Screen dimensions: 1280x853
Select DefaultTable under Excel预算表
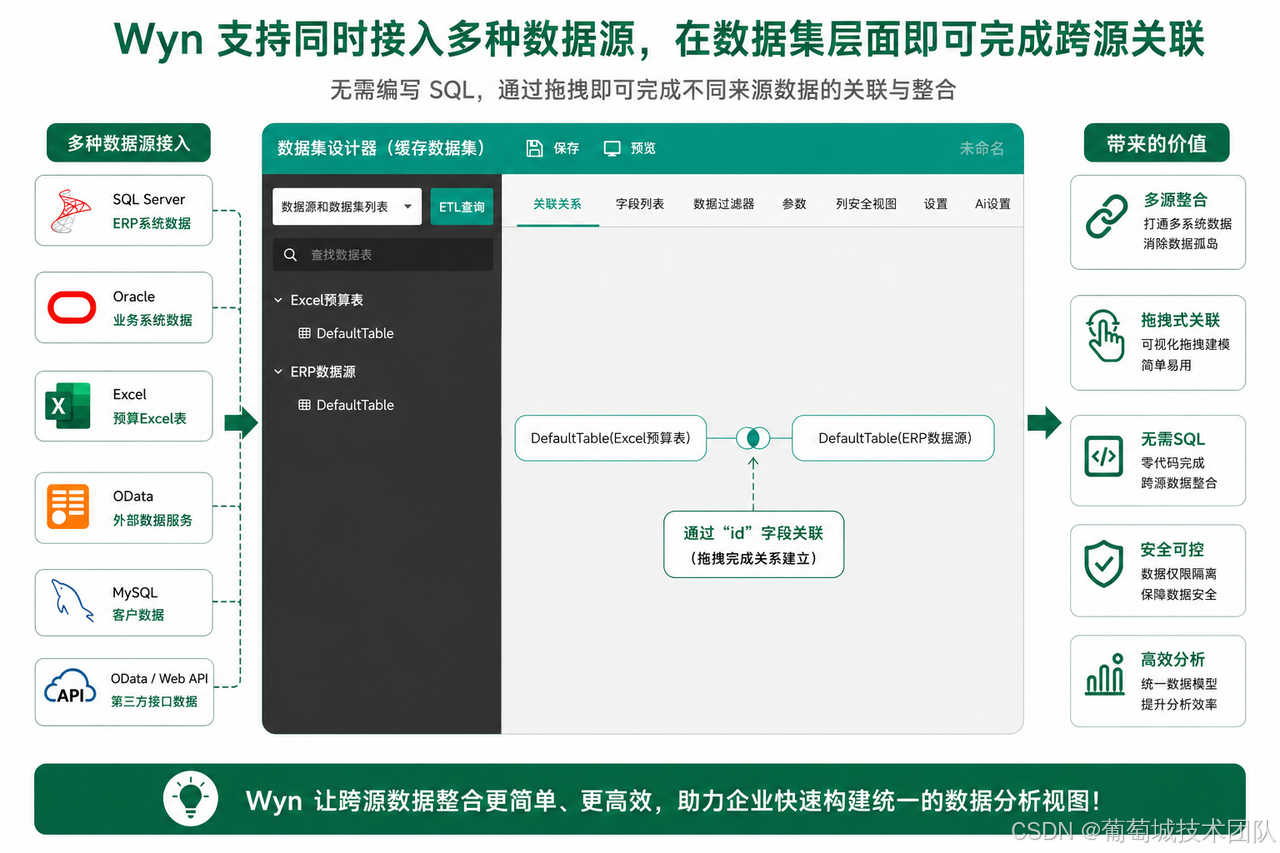pyautogui.click(x=355, y=333)
